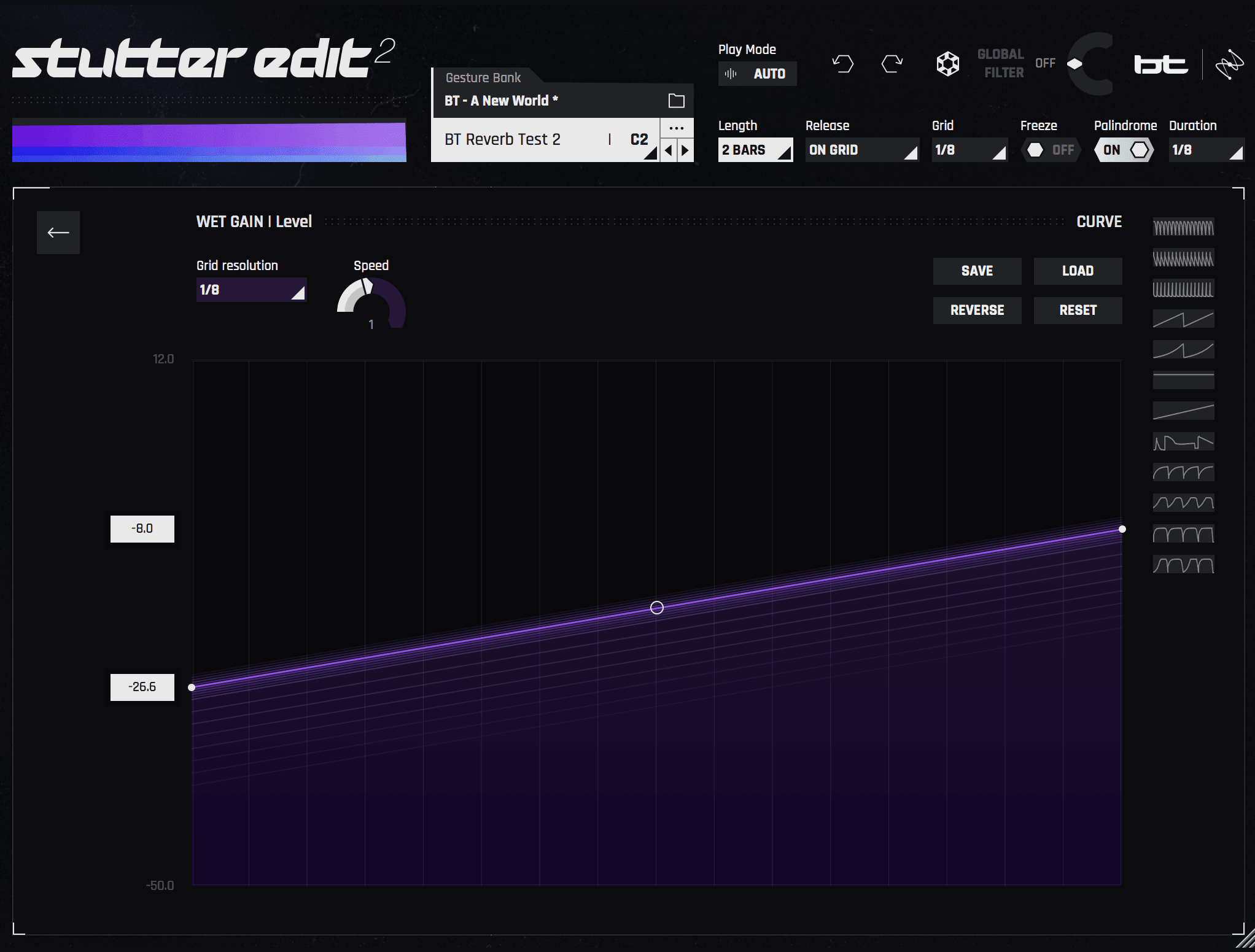Click the BT logo
This screenshot has width=1255, height=952.
click(x=1160, y=64)
